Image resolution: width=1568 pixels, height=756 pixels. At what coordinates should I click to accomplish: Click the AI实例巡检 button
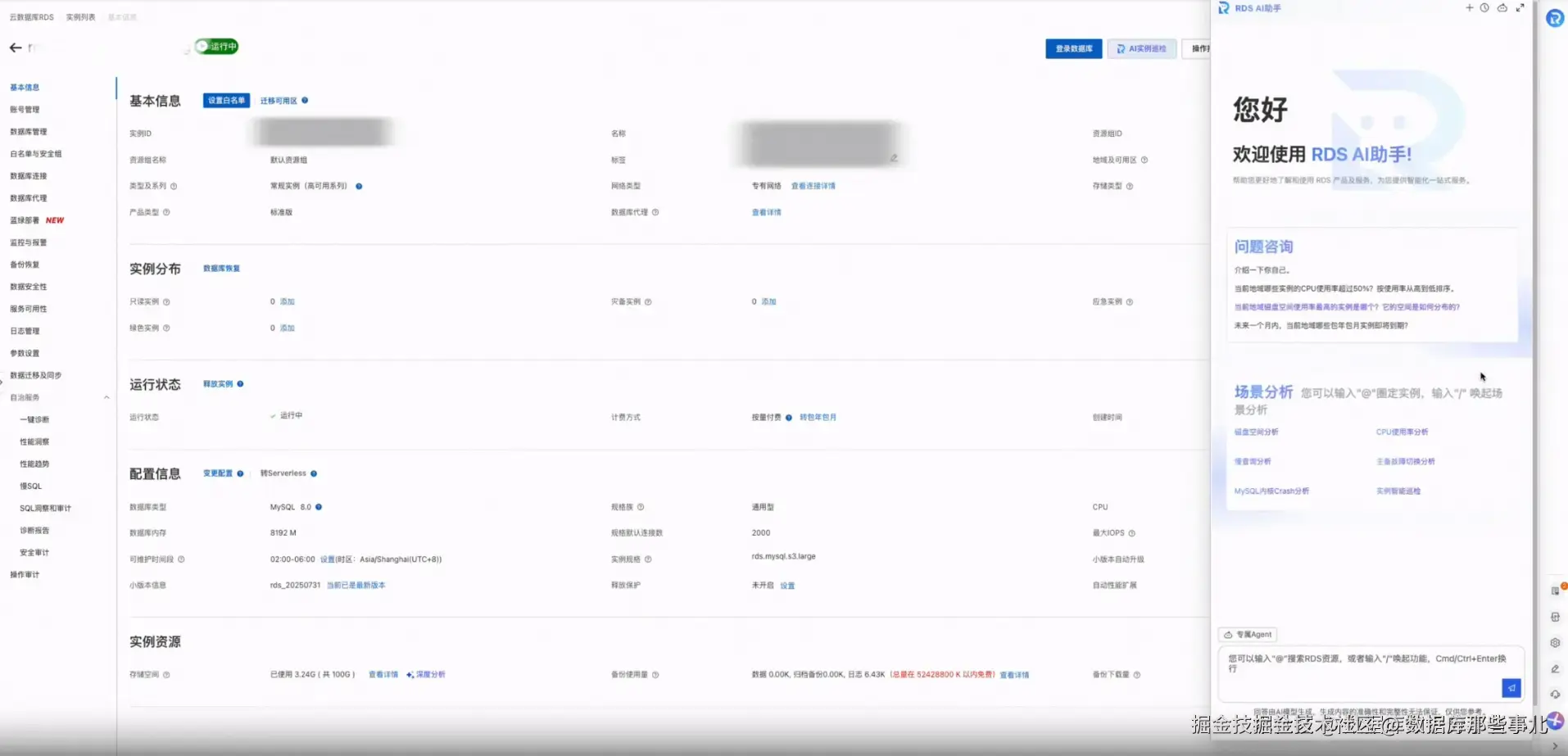1142,48
